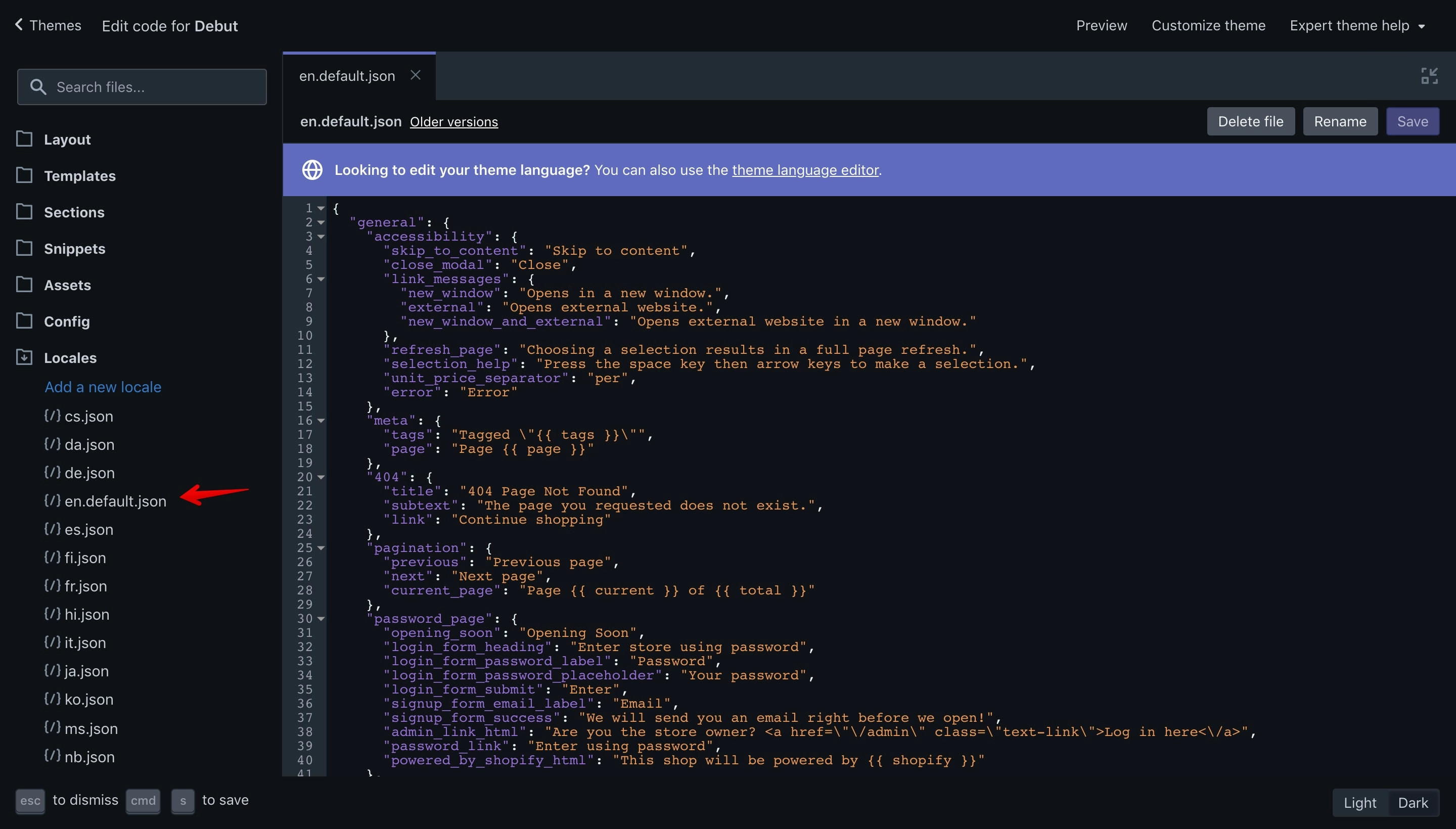Collapse the "accessibility" block at line 3
Screen dimensions: 1456x829
(x=321, y=237)
